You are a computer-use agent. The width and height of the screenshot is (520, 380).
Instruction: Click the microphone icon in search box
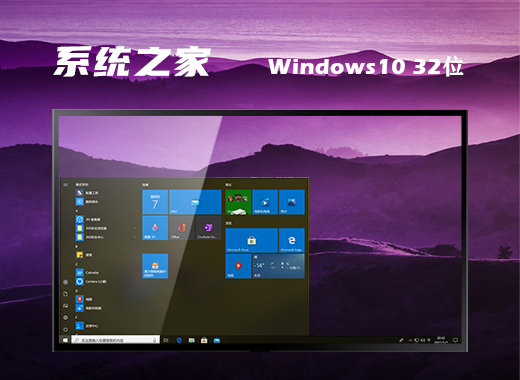point(154,340)
